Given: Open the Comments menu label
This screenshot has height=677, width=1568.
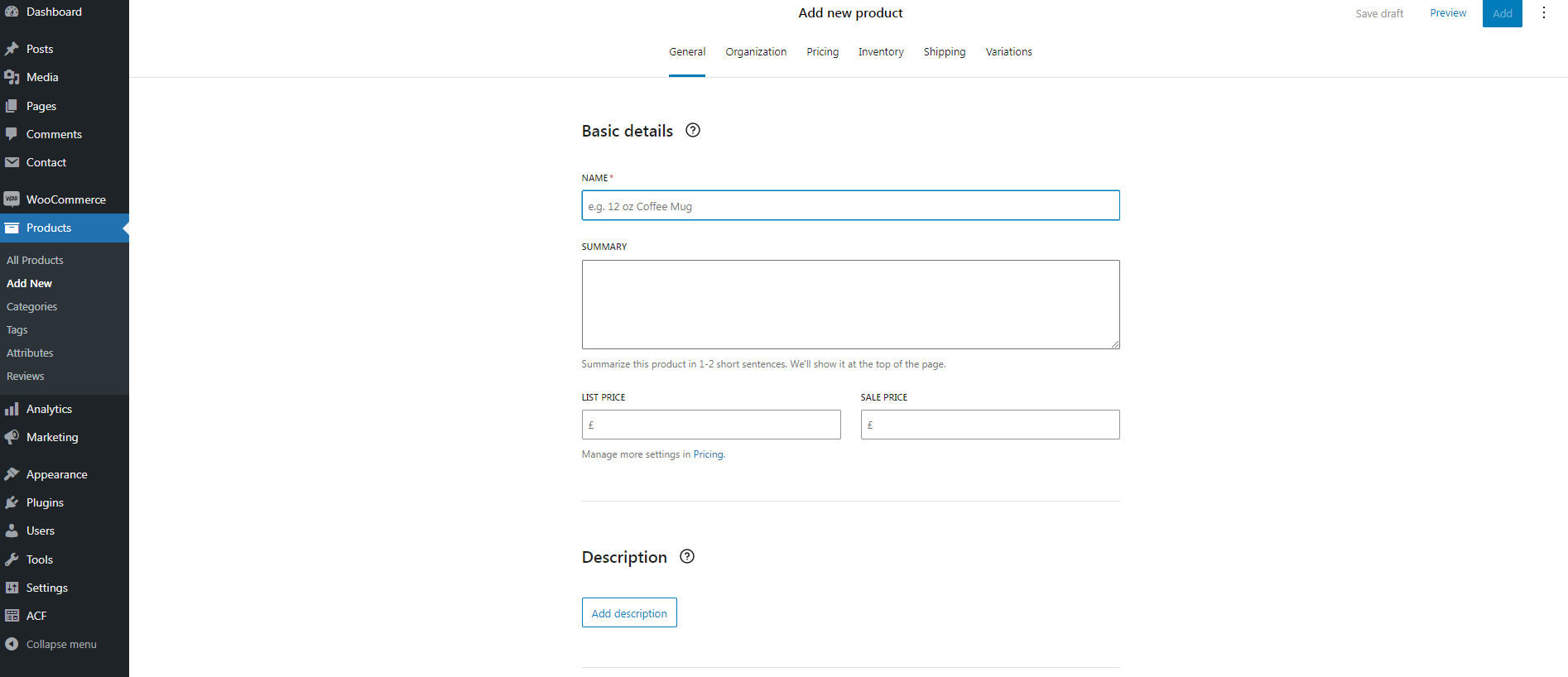Looking at the screenshot, I should (x=54, y=134).
